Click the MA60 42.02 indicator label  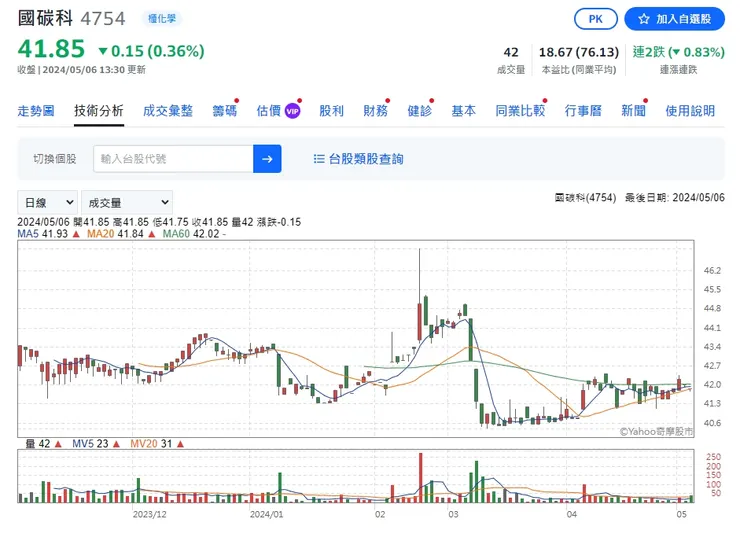(194, 234)
